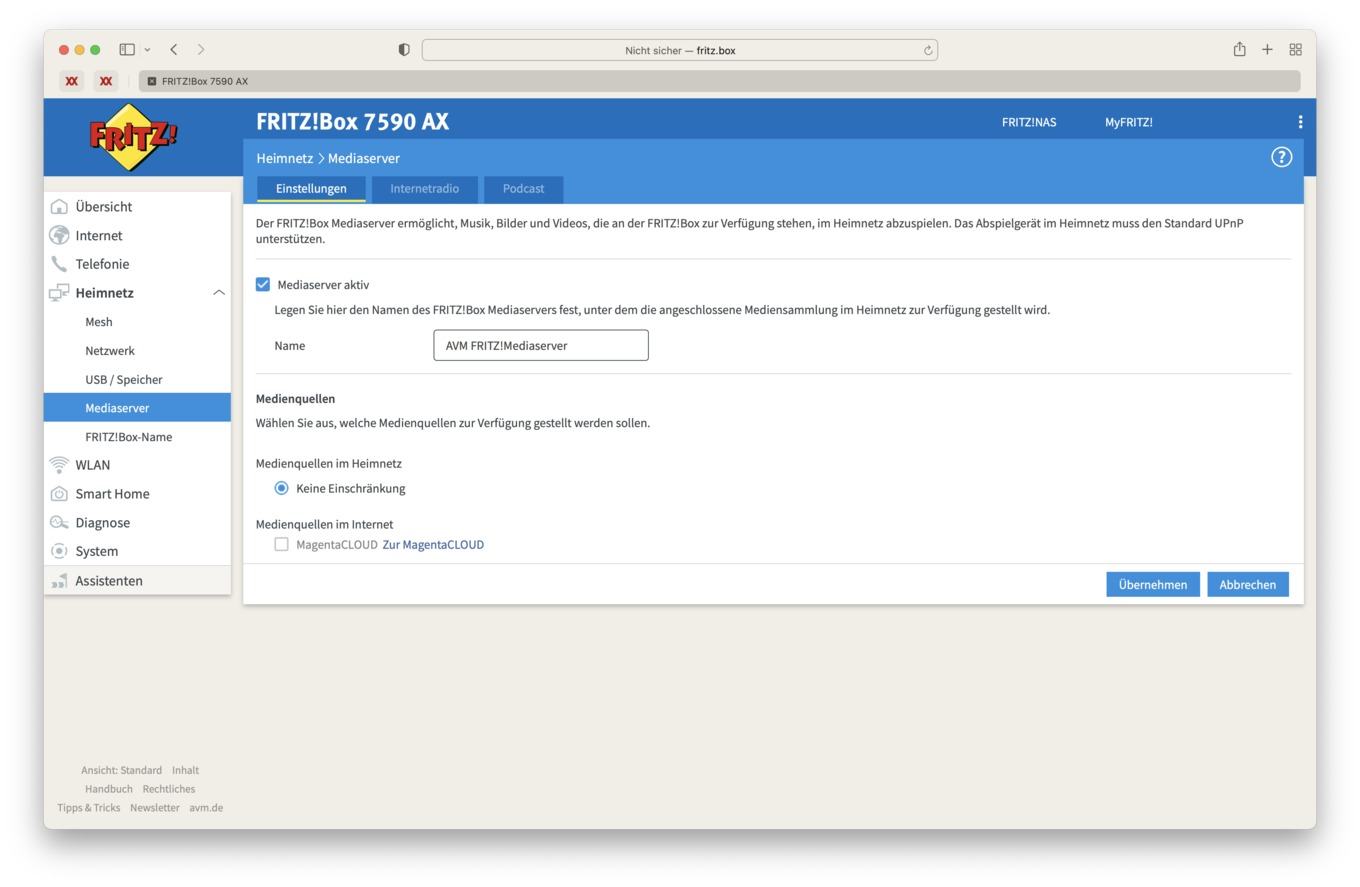Click the WLAN wifi icon

[x=59, y=465]
